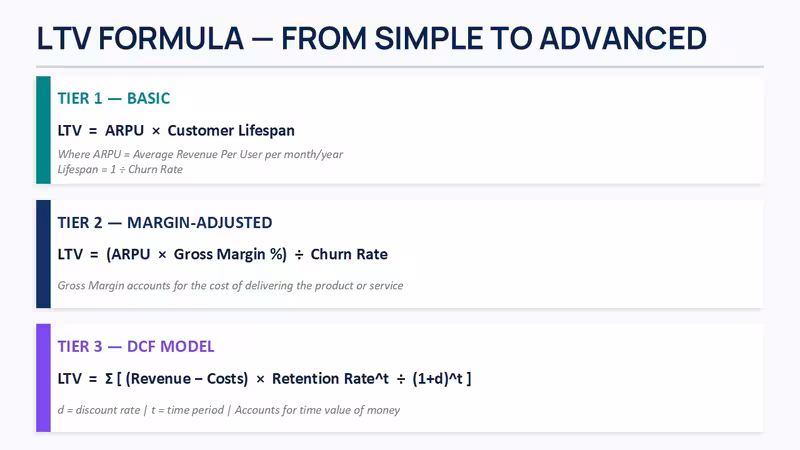Click the word ADVANCED in the title
800x450 pixels.
(x=623, y=39)
